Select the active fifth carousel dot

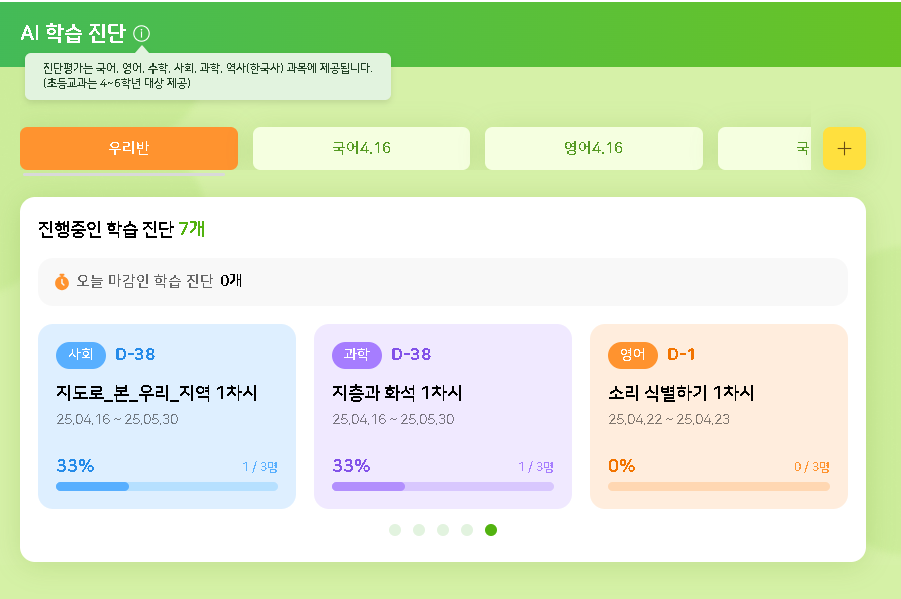click(491, 530)
